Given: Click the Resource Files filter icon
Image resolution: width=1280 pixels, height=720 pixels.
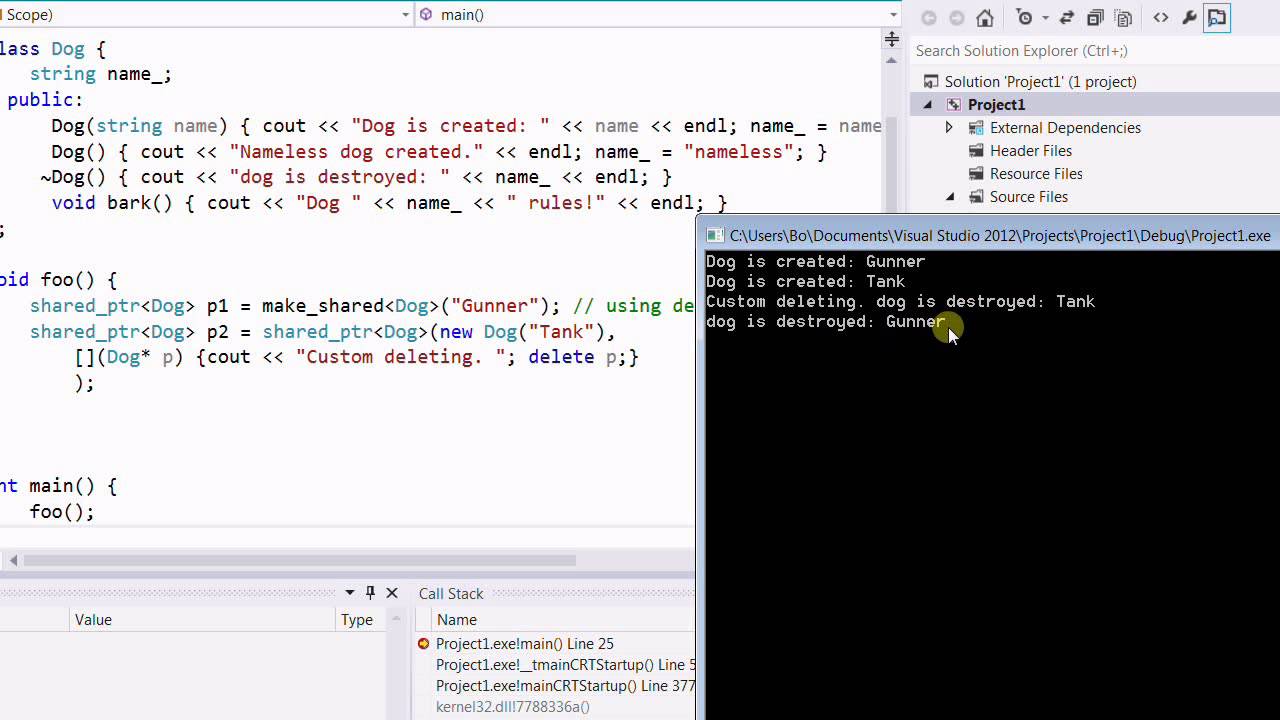Looking at the screenshot, I should click(976, 174).
